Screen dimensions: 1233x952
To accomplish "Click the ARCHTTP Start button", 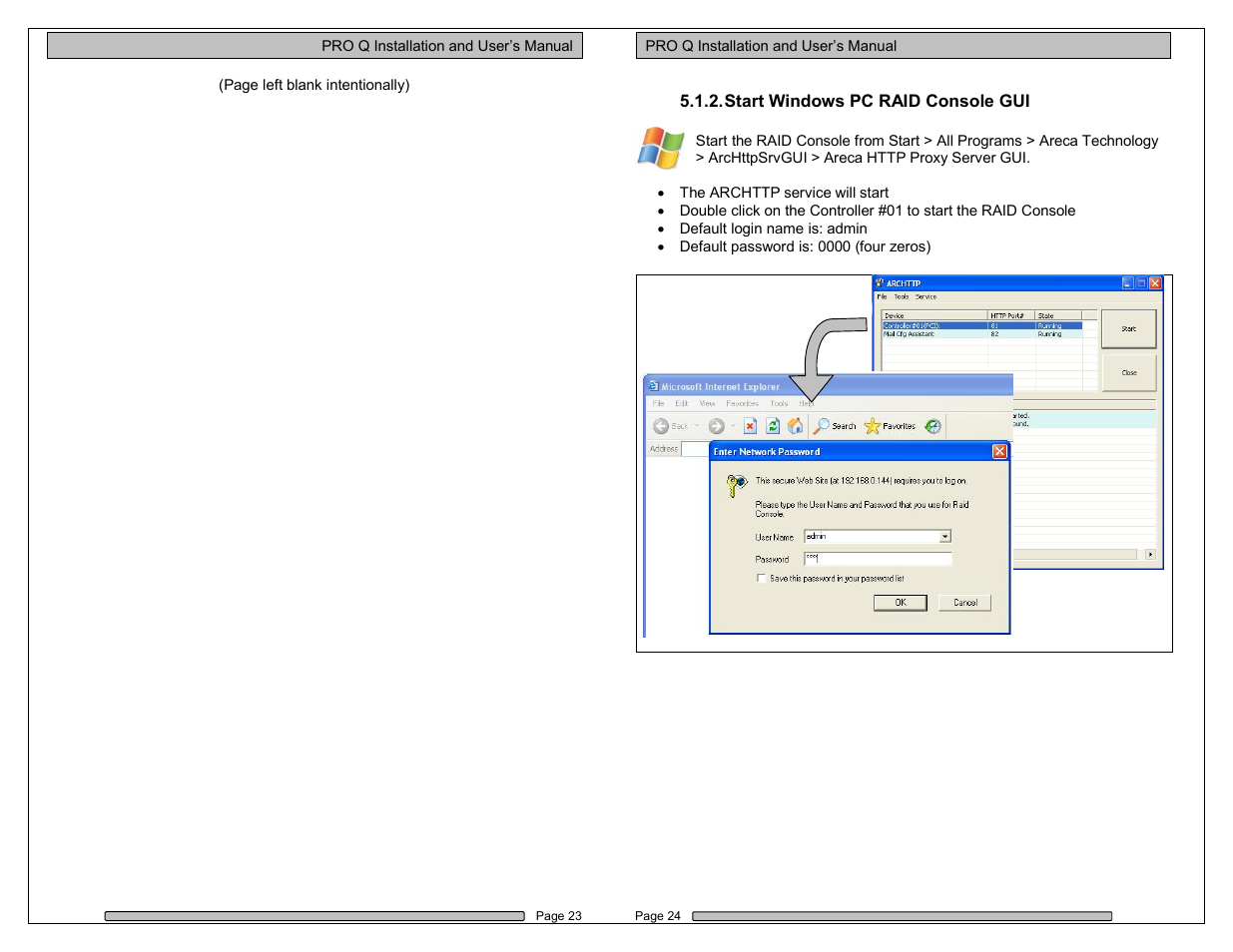I will pos(1128,328).
